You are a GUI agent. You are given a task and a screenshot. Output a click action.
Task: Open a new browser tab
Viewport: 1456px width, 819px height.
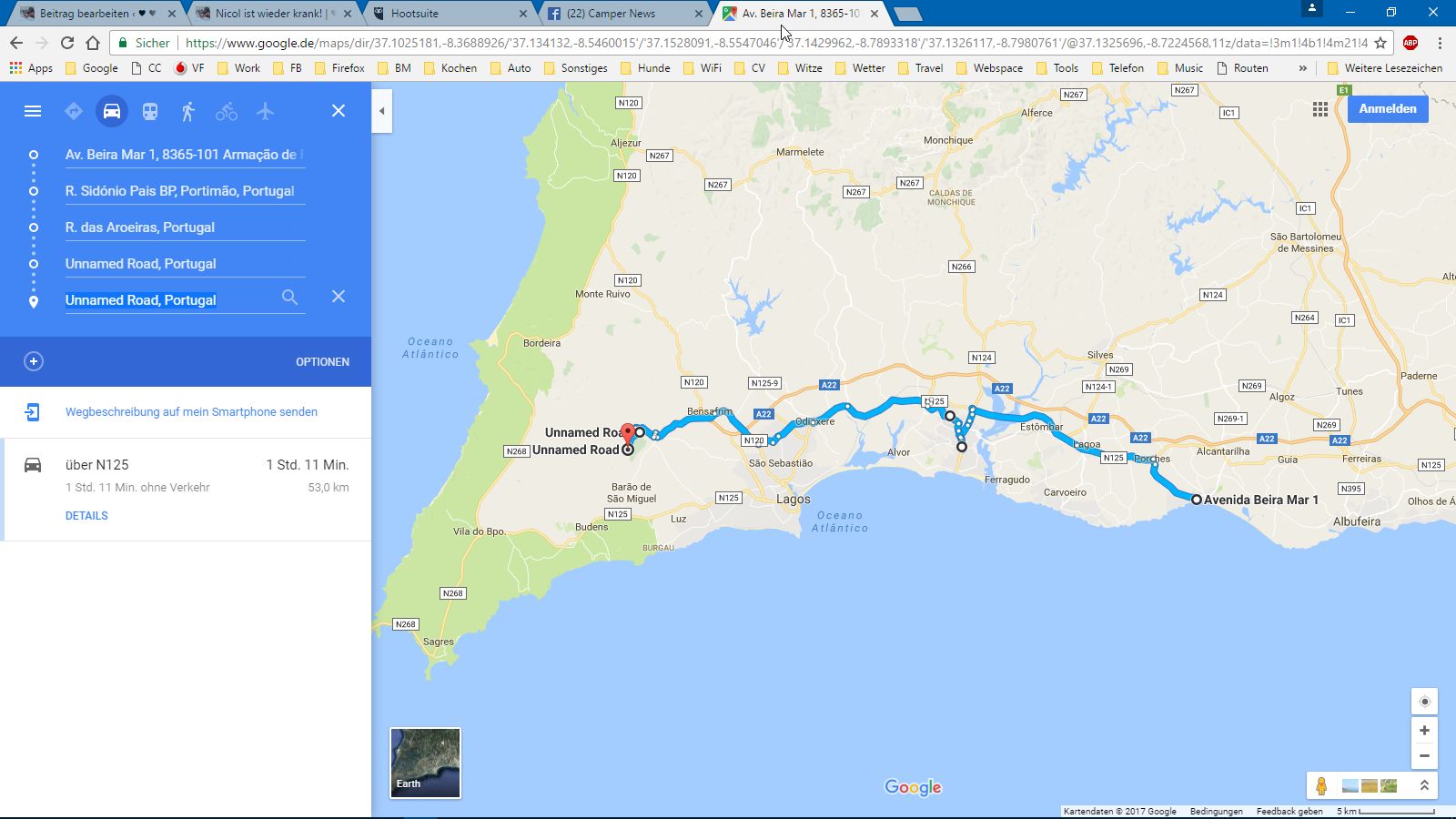click(x=907, y=14)
